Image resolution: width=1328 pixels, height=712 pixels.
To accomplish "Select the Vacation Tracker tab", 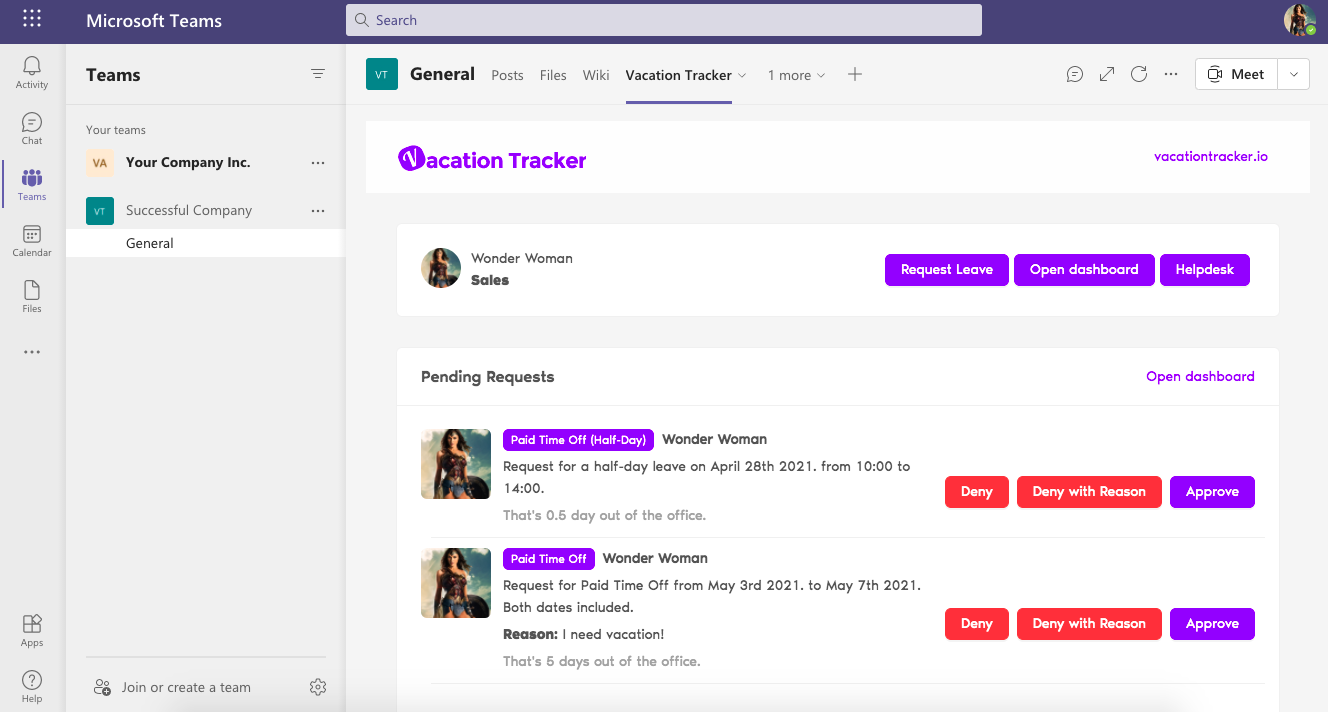I will [x=678, y=75].
